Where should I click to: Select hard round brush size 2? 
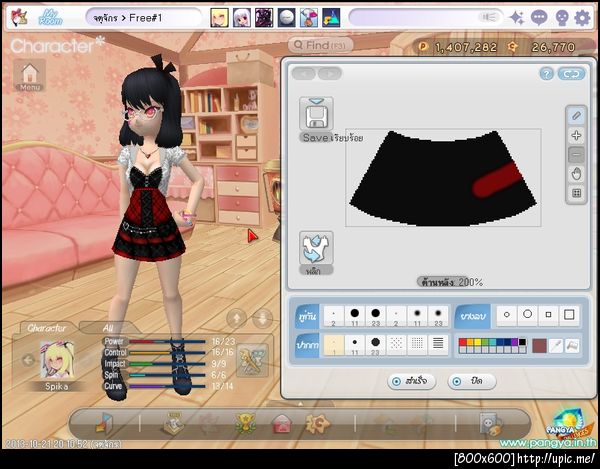pyautogui.click(x=333, y=316)
